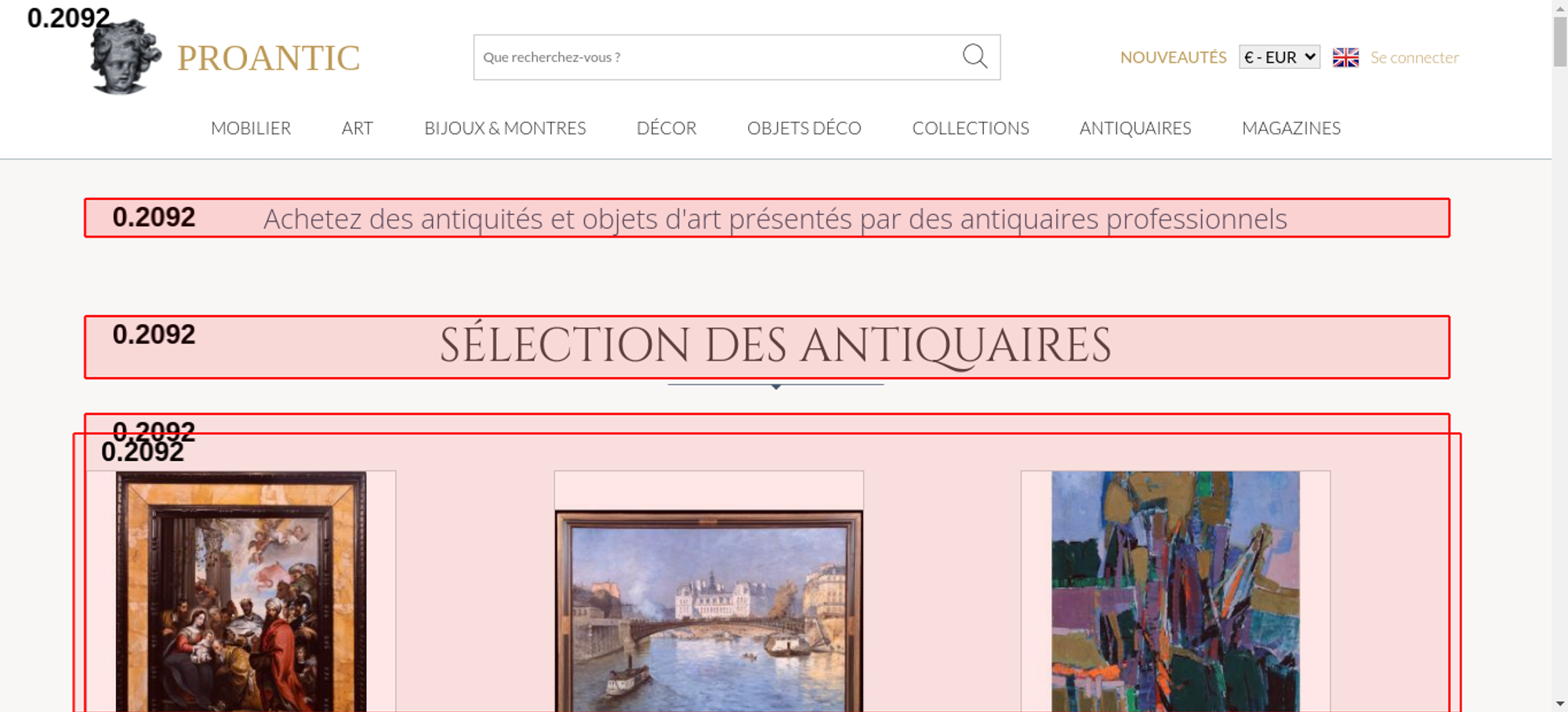Open the NOUVEAUTÉS link
The width and height of the screenshot is (1568, 712).
(x=1173, y=57)
